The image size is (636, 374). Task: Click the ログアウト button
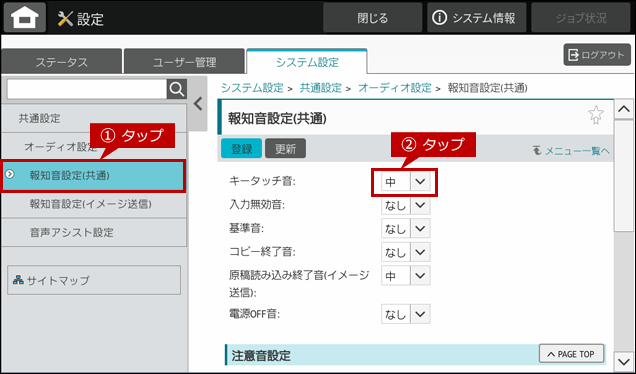[597, 55]
